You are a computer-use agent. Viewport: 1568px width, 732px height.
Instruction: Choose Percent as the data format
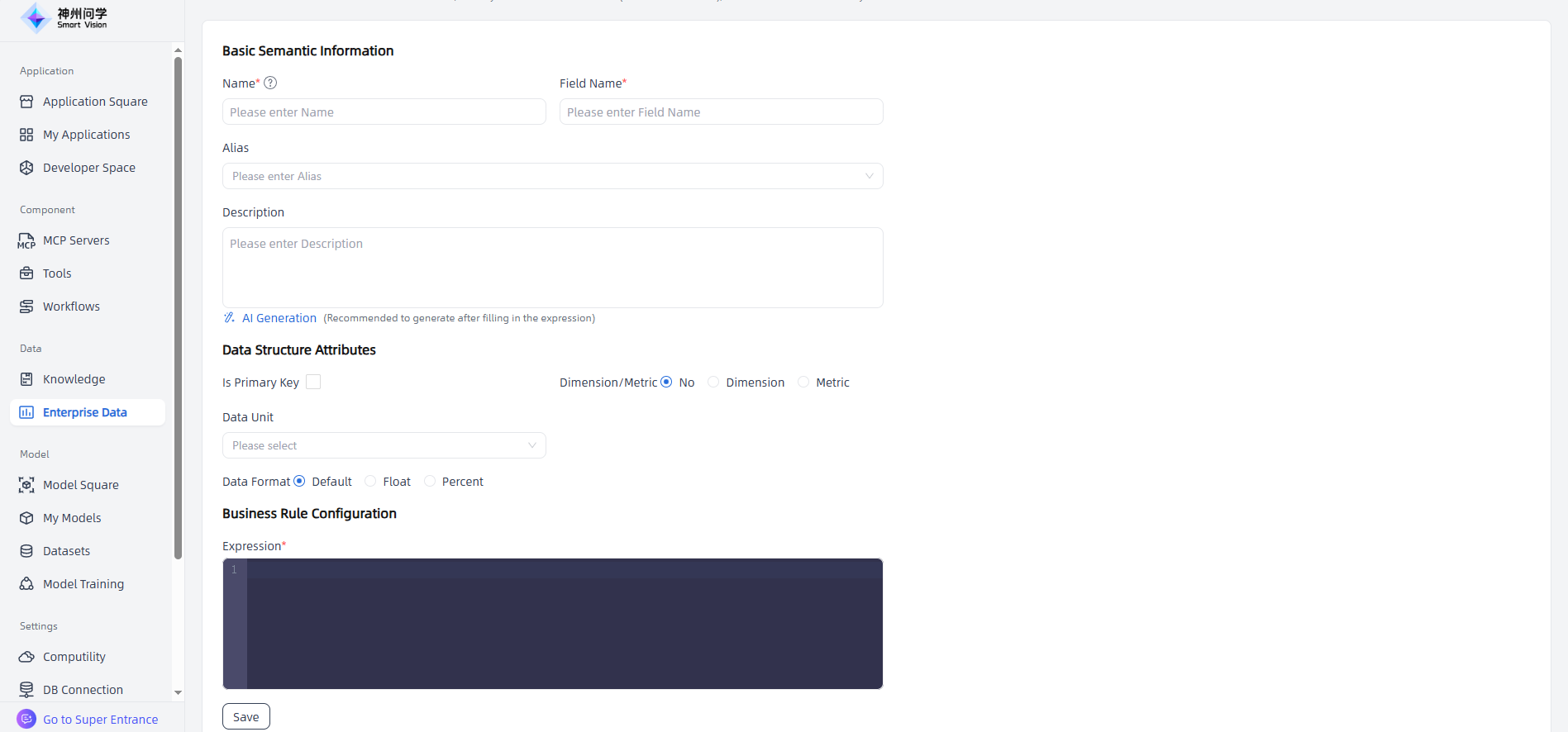tap(430, 481)
